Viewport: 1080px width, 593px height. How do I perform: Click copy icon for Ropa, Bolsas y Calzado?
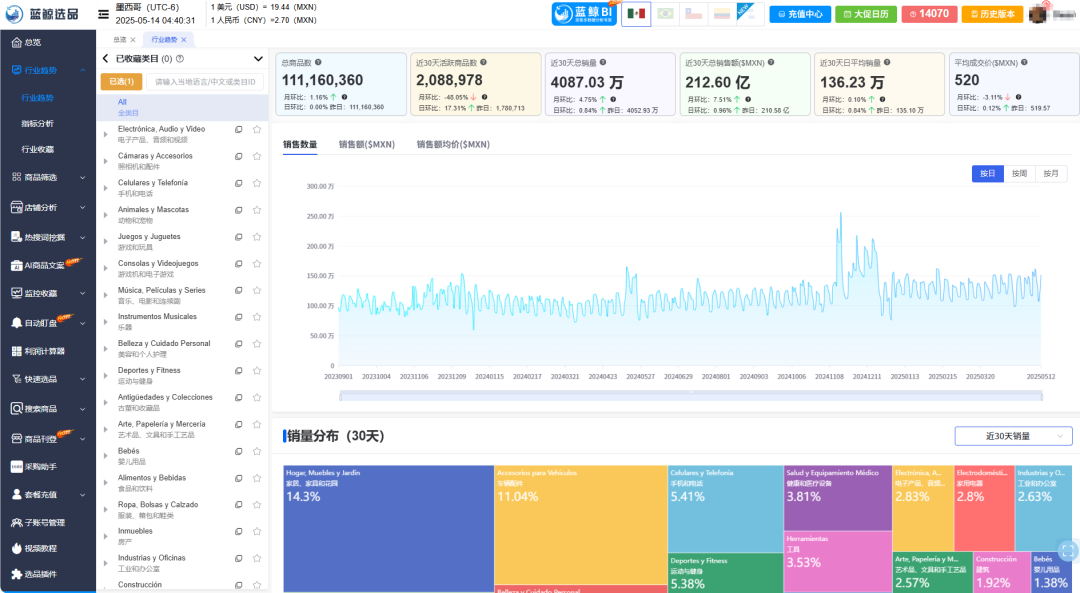(238, 505)
